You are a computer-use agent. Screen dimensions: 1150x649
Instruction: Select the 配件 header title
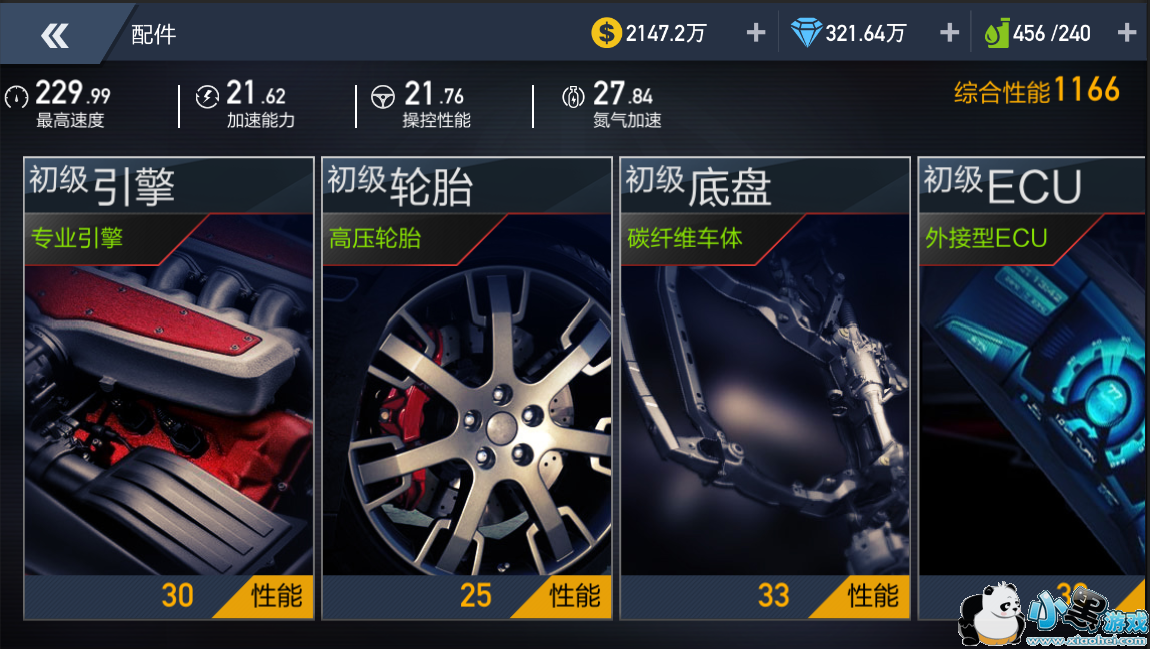pyautogui.click(x=153, y=34)
